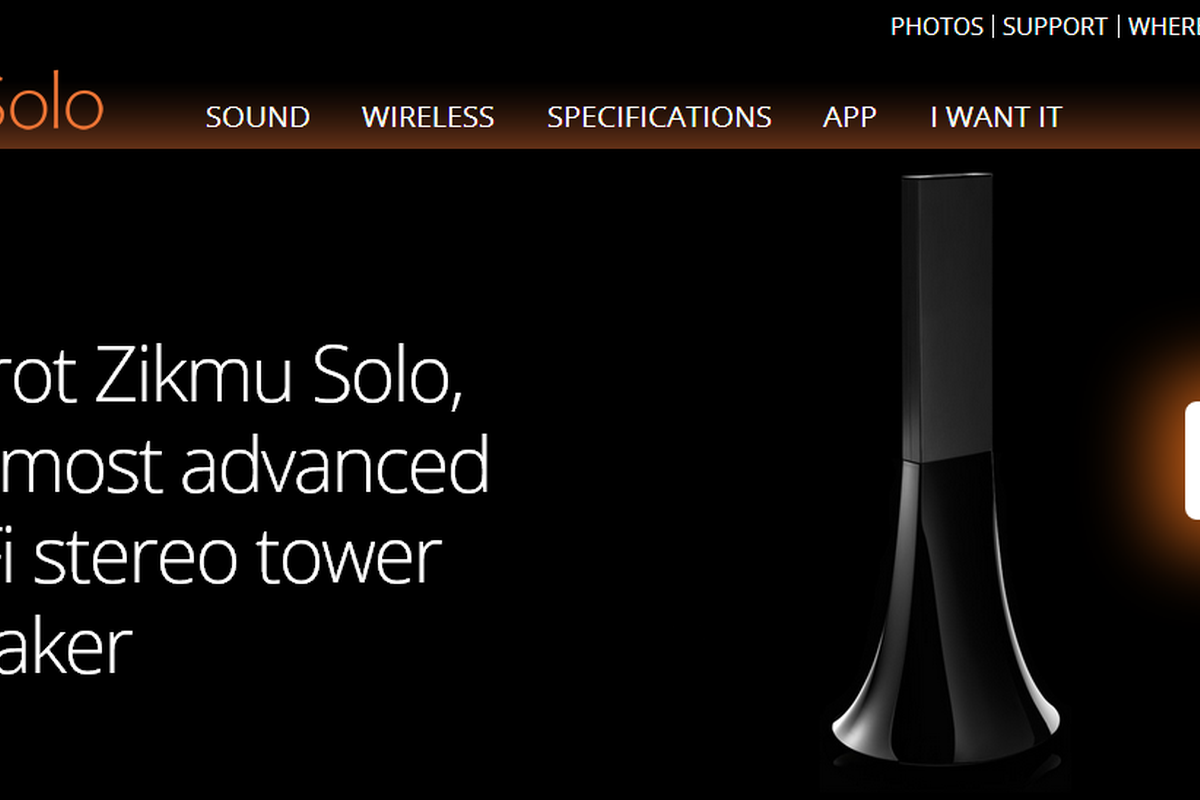Select the SOUND navigation tab
This screenshot has height=800, width=1200.
pyautogui.click(x=258, y=117)
